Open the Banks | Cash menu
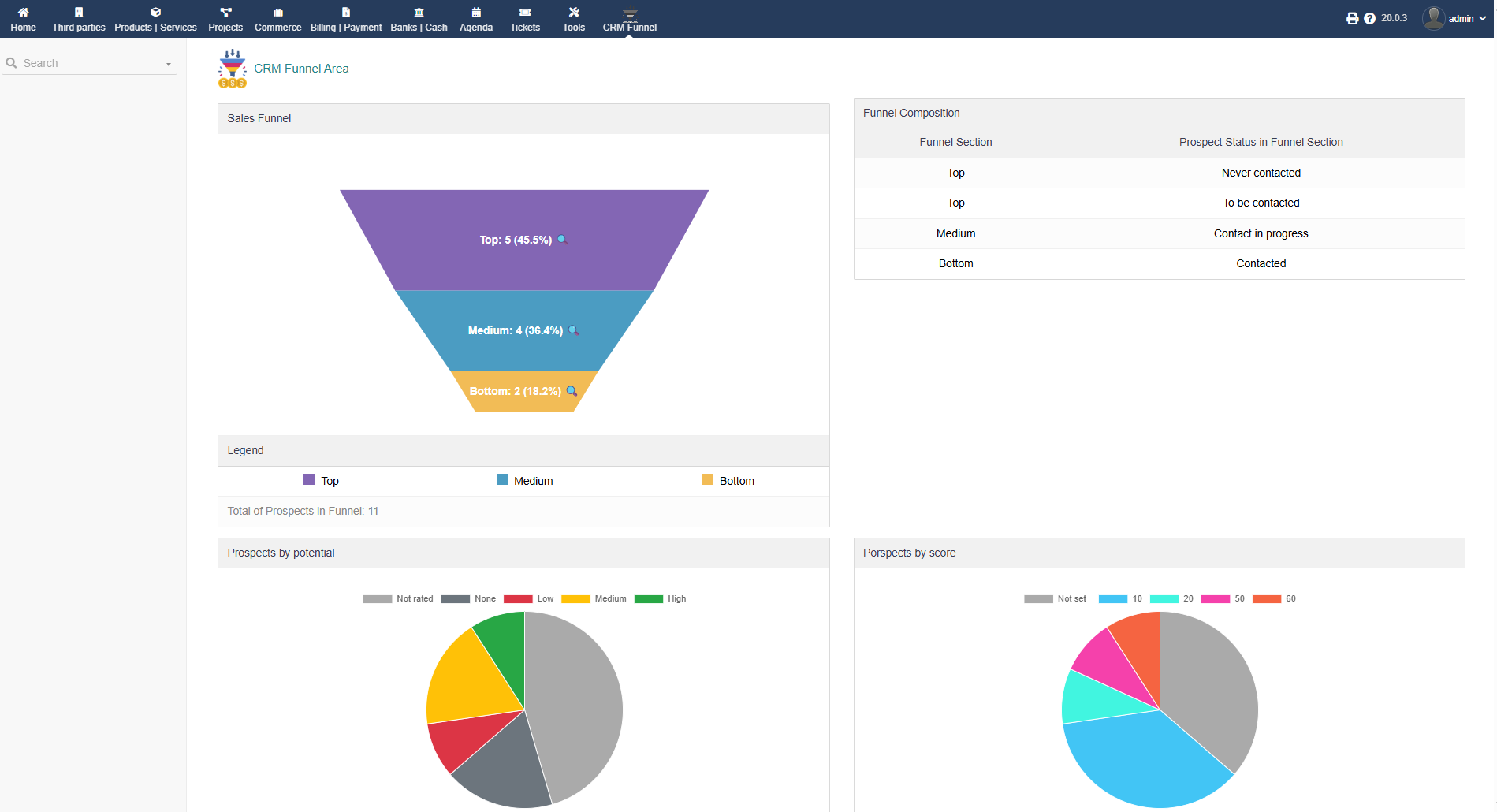 [x=419, y=19]
